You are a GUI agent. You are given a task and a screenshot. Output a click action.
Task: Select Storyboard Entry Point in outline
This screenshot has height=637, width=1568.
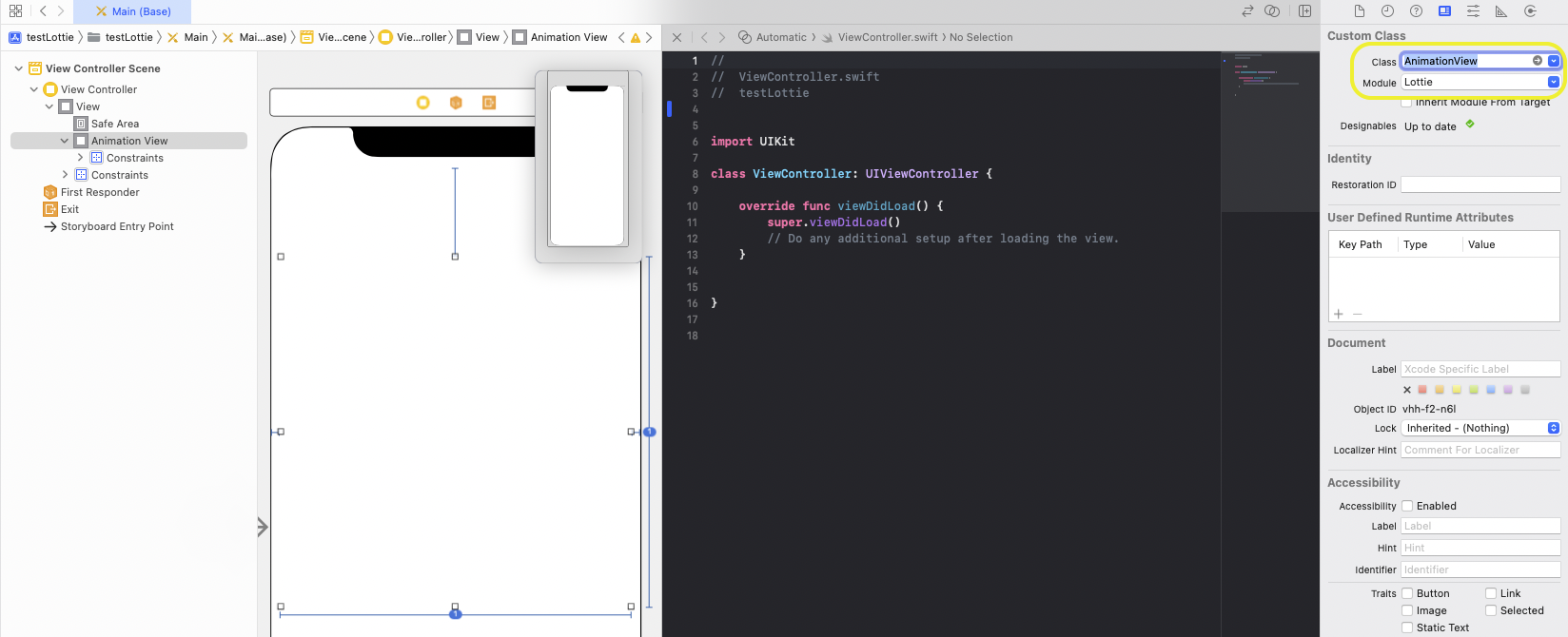[x=108, y=226]
